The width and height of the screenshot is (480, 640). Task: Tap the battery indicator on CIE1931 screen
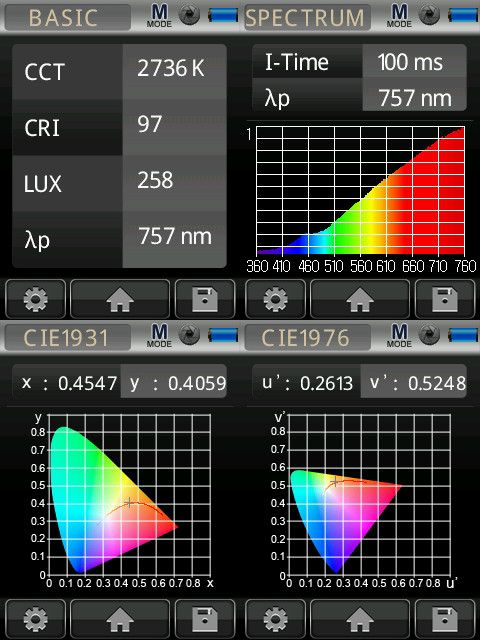click(223, 335)
